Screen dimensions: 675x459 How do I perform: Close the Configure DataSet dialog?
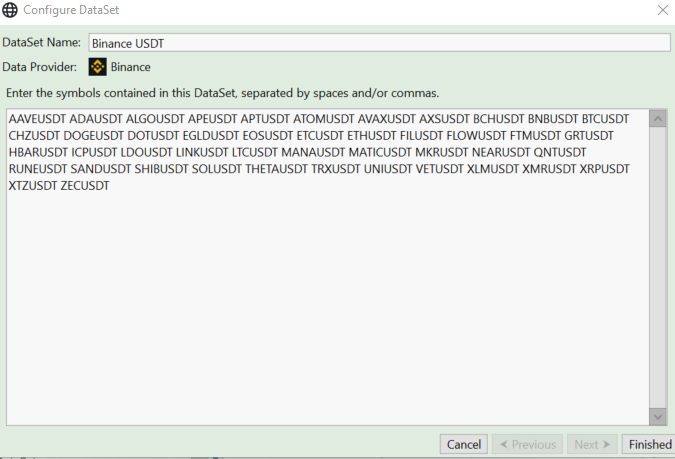point(662,10)
